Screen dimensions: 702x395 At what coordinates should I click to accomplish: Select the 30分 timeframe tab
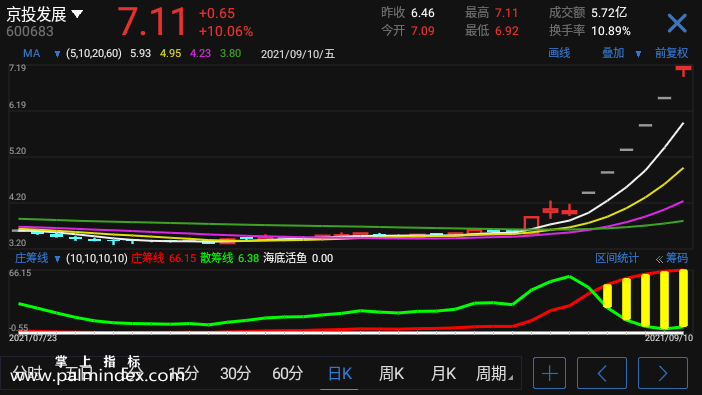235,374
